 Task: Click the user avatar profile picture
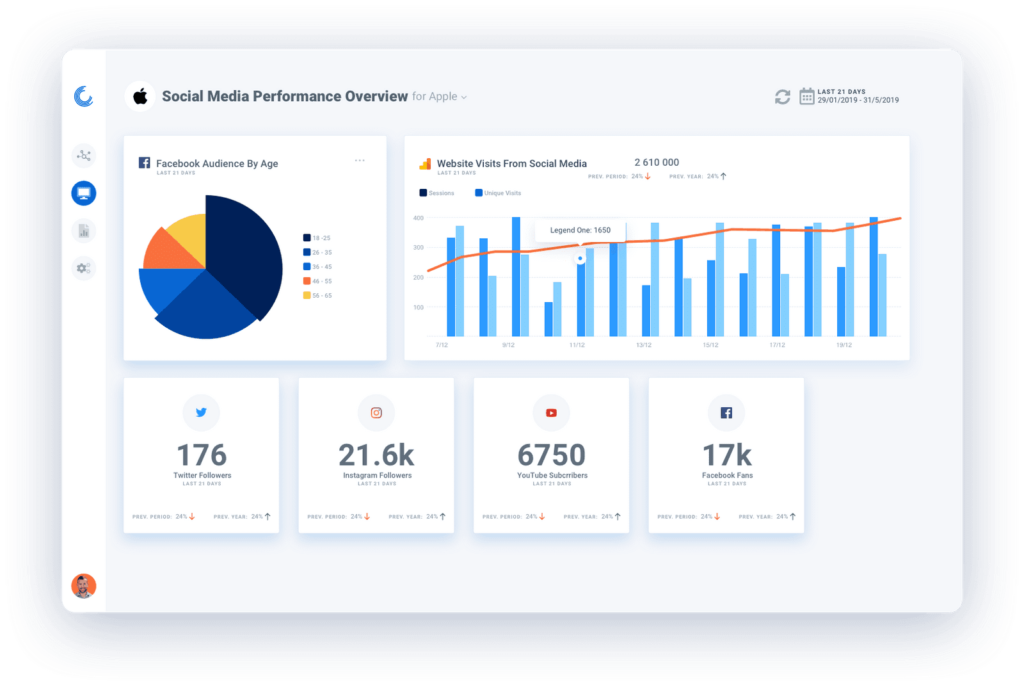(x=84, y=586)
